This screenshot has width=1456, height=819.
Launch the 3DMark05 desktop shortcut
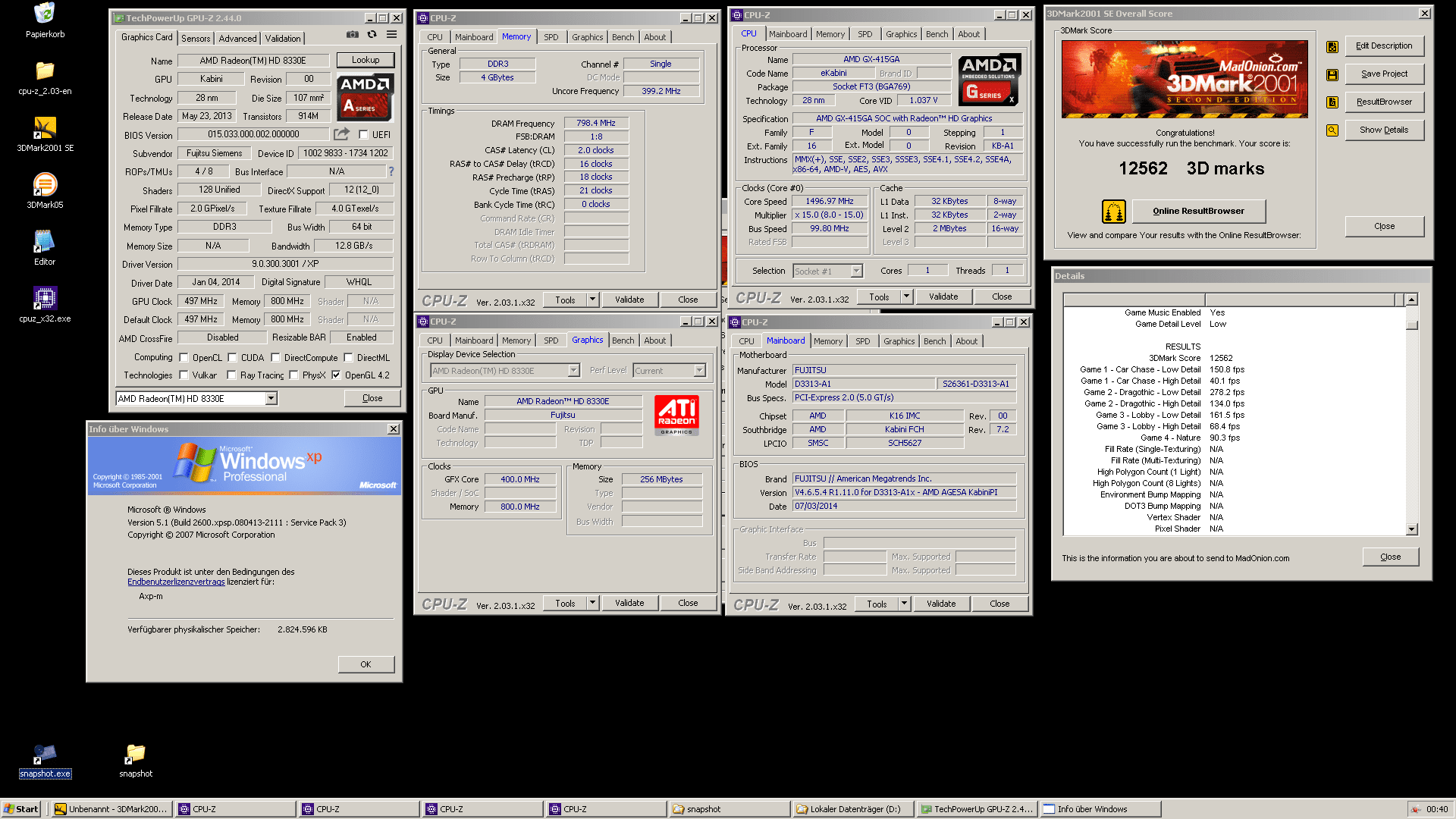[x=45, y=184]
